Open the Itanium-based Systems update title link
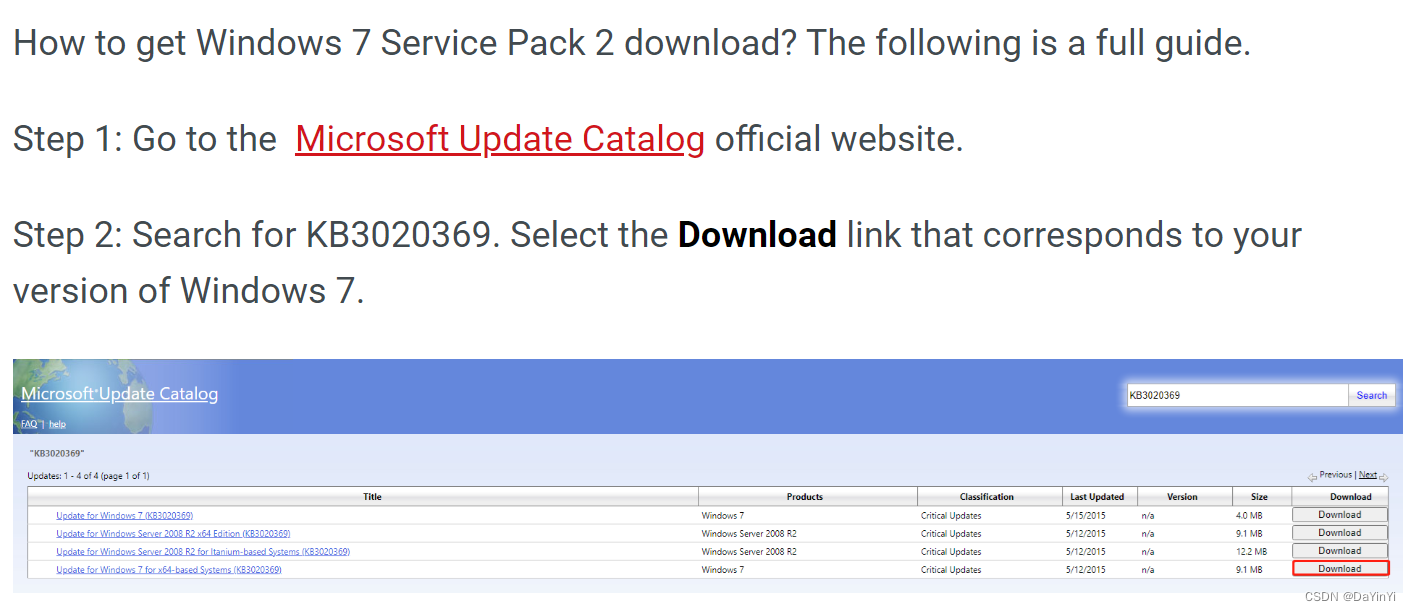The height and width of the screenshot is (611, 1411). 202,550
